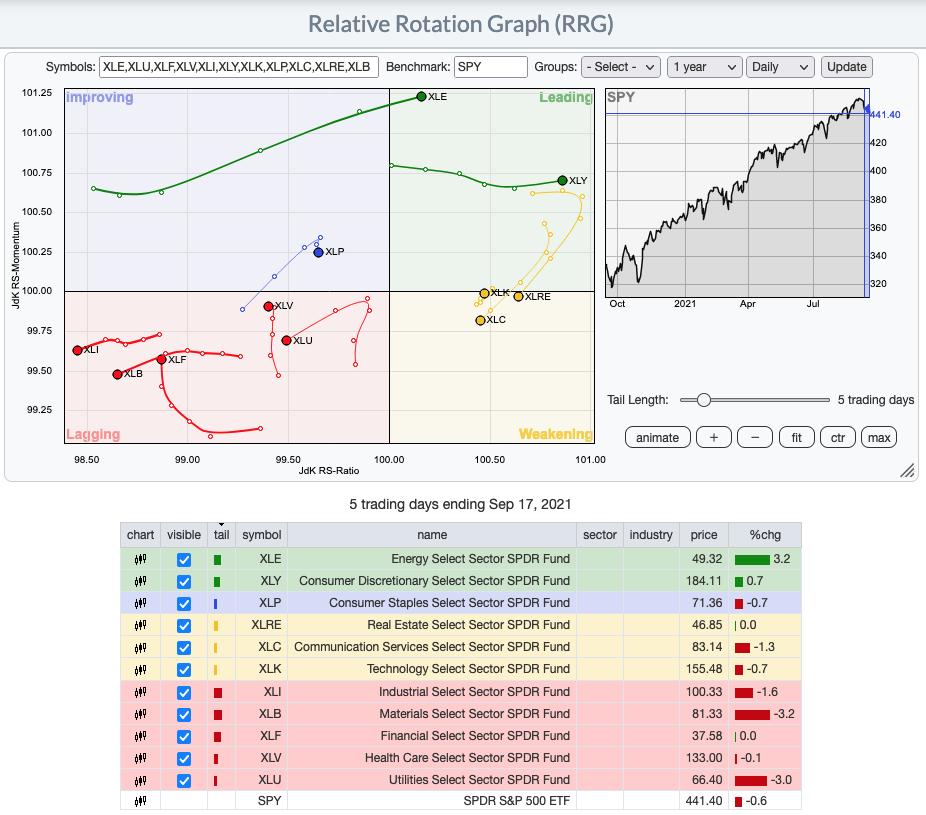Open the XLU row chart icon
Viewport: 926px width, 815px height.
[140, 780]
